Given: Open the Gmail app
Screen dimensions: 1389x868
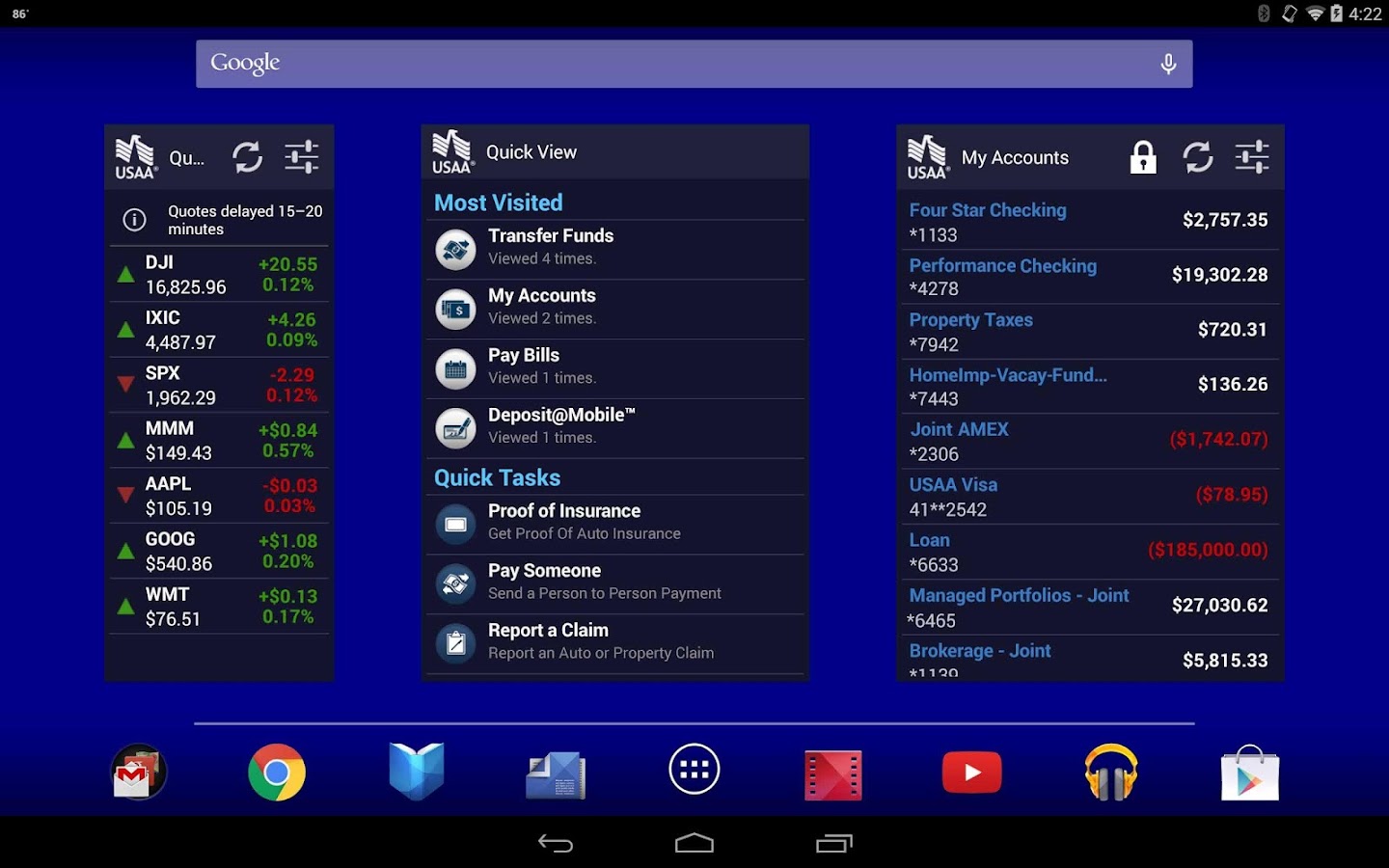Looking at the screenshot, I should tap(139, 772).
